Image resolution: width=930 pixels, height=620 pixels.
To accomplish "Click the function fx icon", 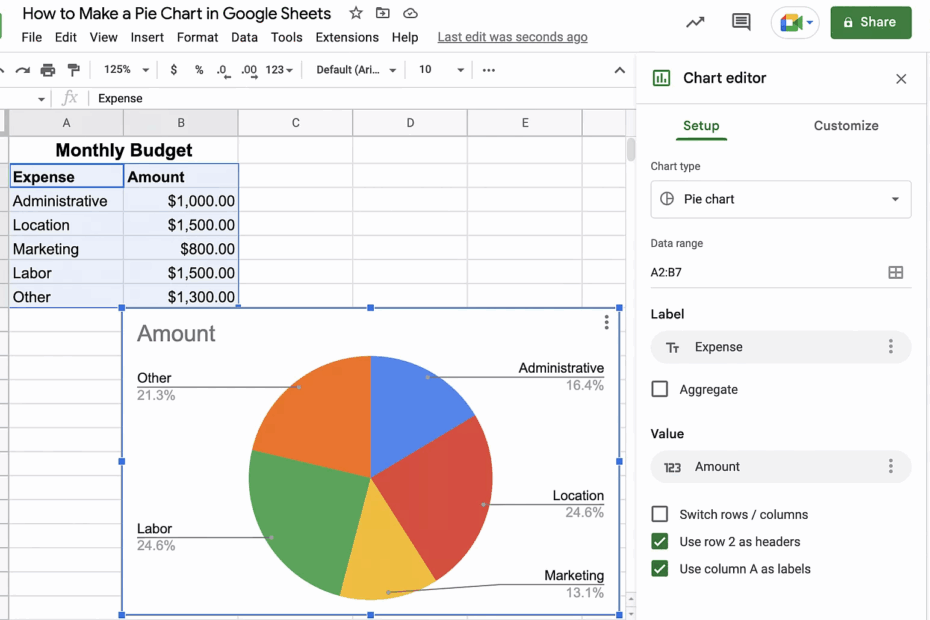I will tap(70, 98).
